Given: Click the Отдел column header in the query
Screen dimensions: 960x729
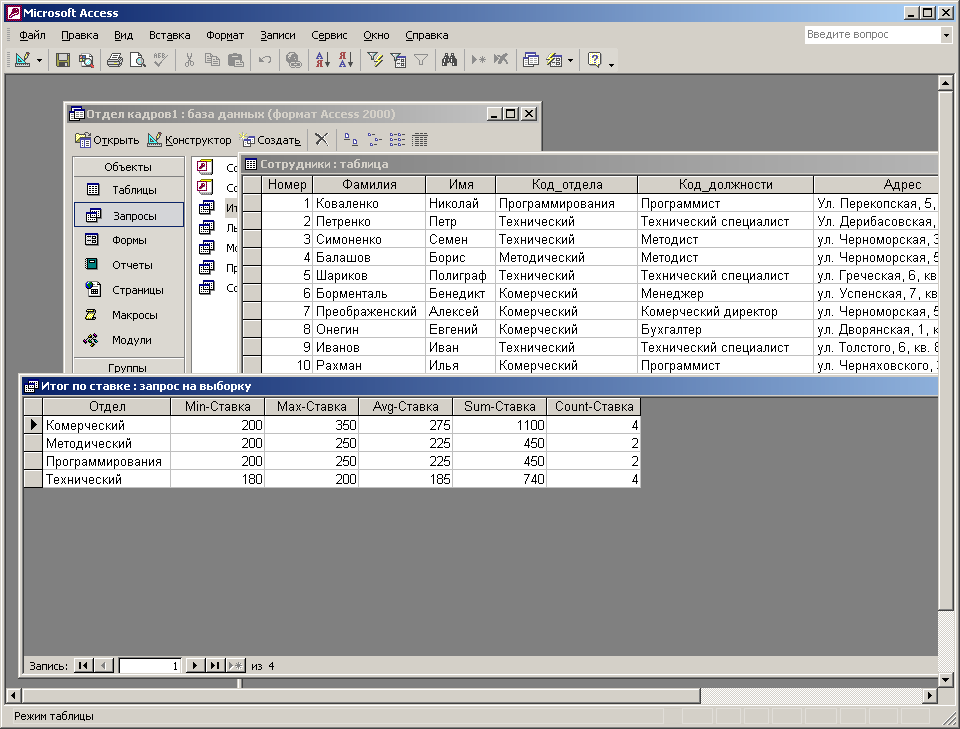Looking at the screenshot, I should [107, 406].
